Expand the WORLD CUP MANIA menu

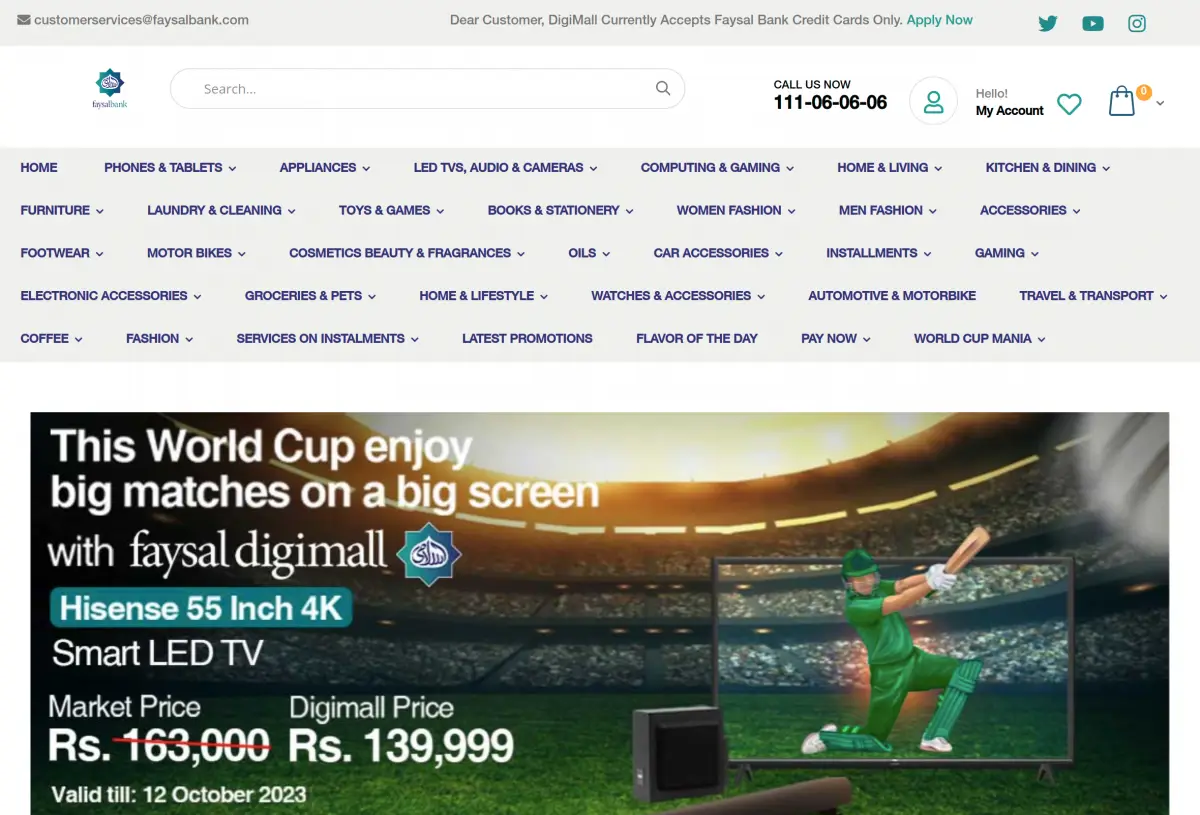tap(972, 338)
